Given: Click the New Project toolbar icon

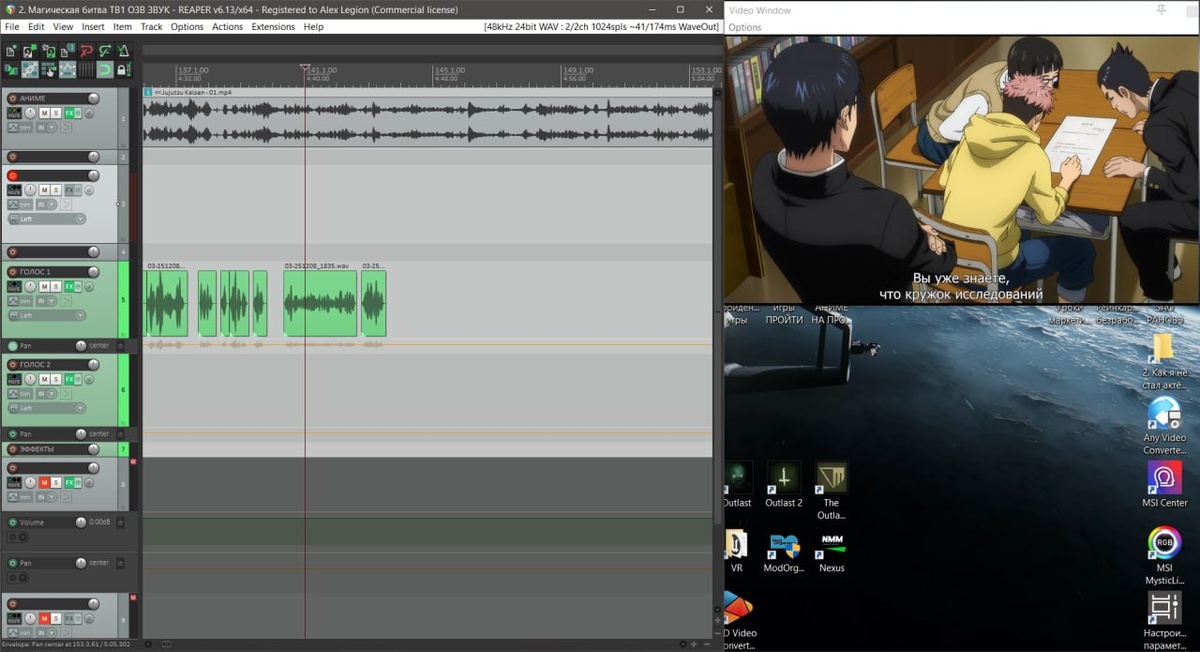Looking at the screenshot, I should (10, 51).
